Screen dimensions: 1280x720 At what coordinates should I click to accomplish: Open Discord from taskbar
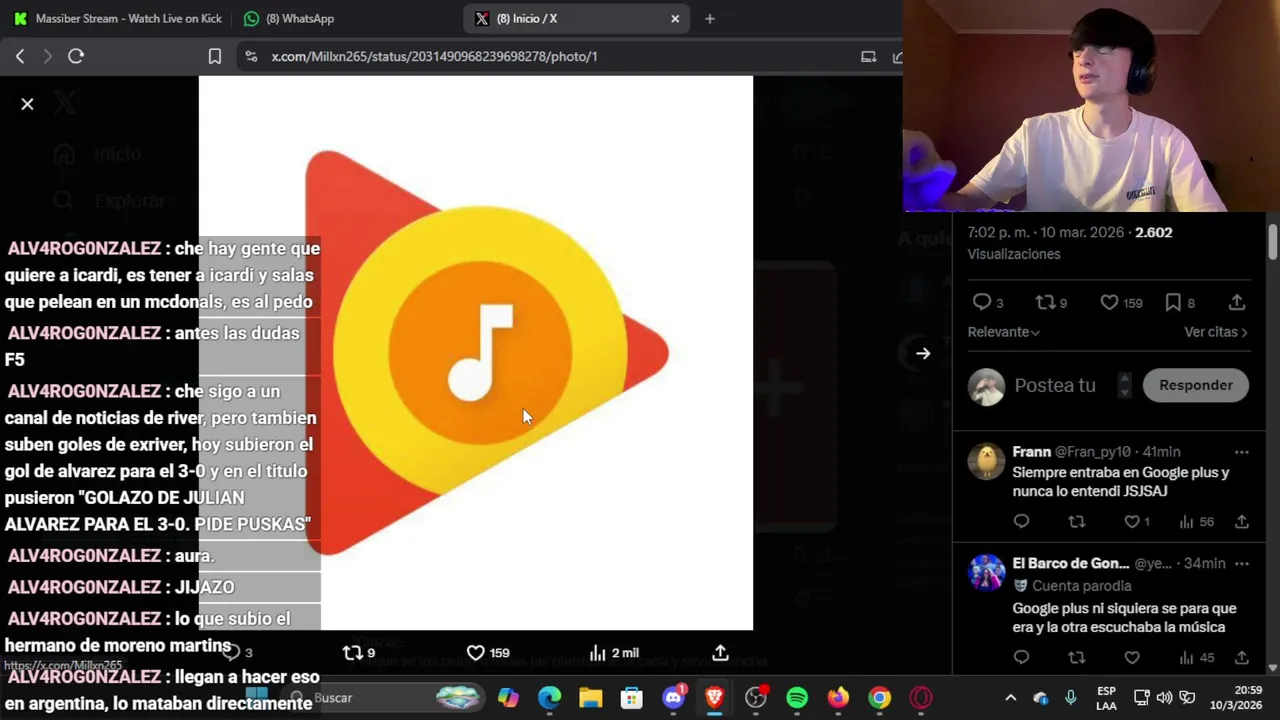coord(673,698)
